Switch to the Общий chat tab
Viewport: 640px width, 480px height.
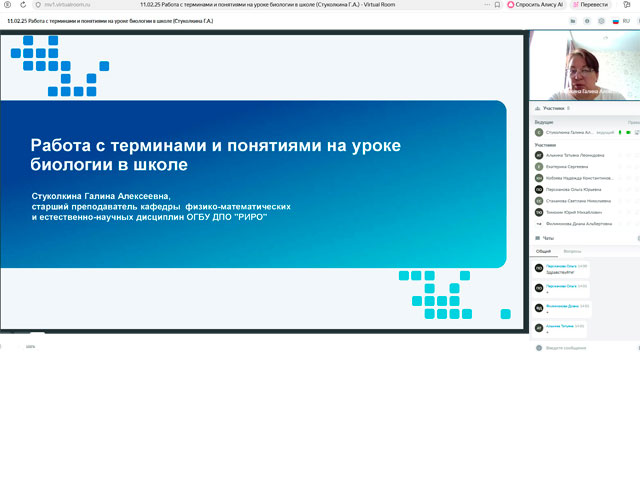point(543,252)
